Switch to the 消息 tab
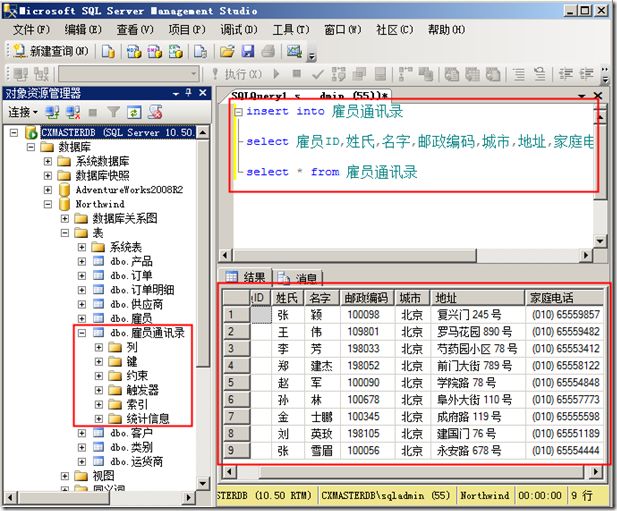The image size is (617, 511). click(297, 278)
